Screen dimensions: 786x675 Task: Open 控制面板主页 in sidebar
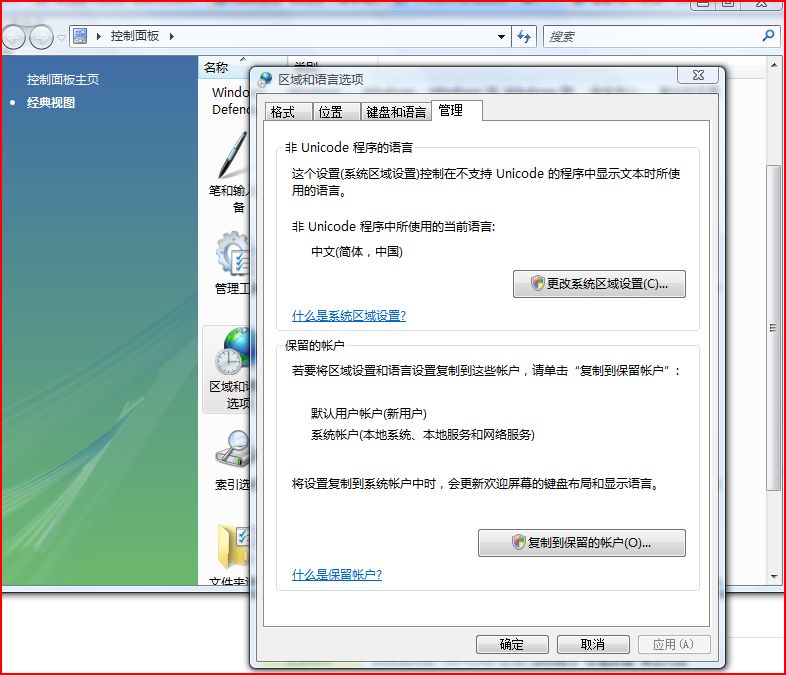coord(63,80)
